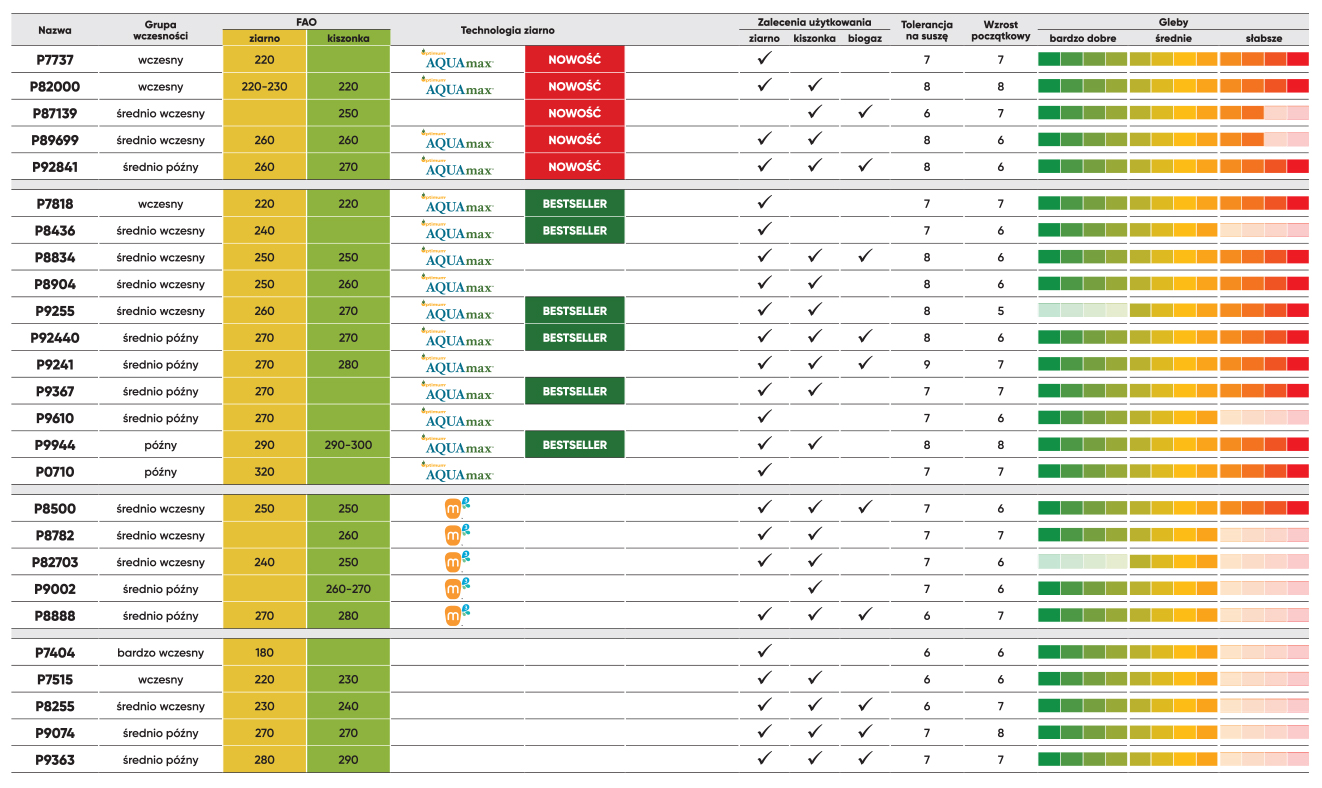
Task: Click the biogaz checkmark in the P9363 row
Action: tap(865, 759)
